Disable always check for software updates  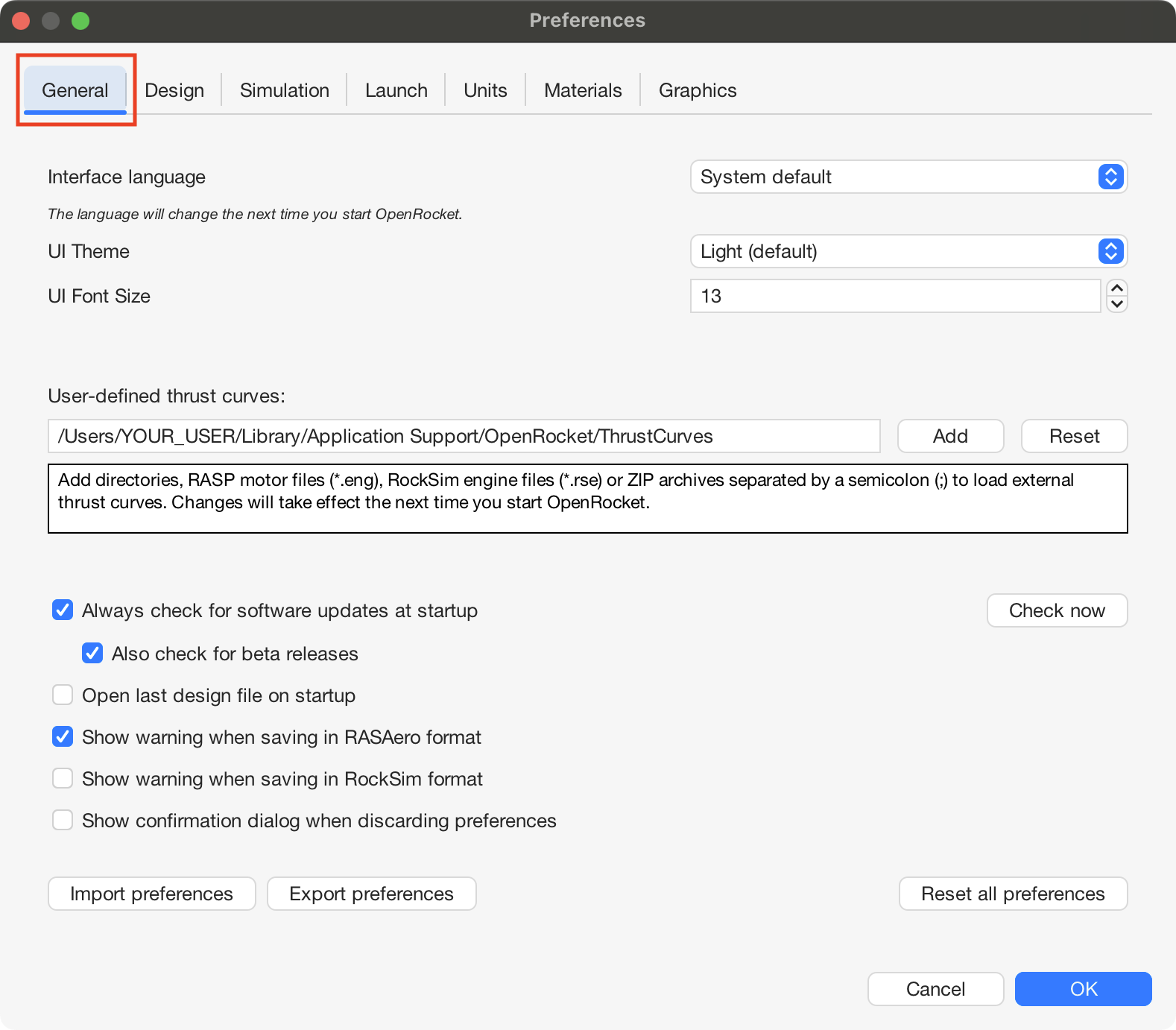tap(63, 610)
